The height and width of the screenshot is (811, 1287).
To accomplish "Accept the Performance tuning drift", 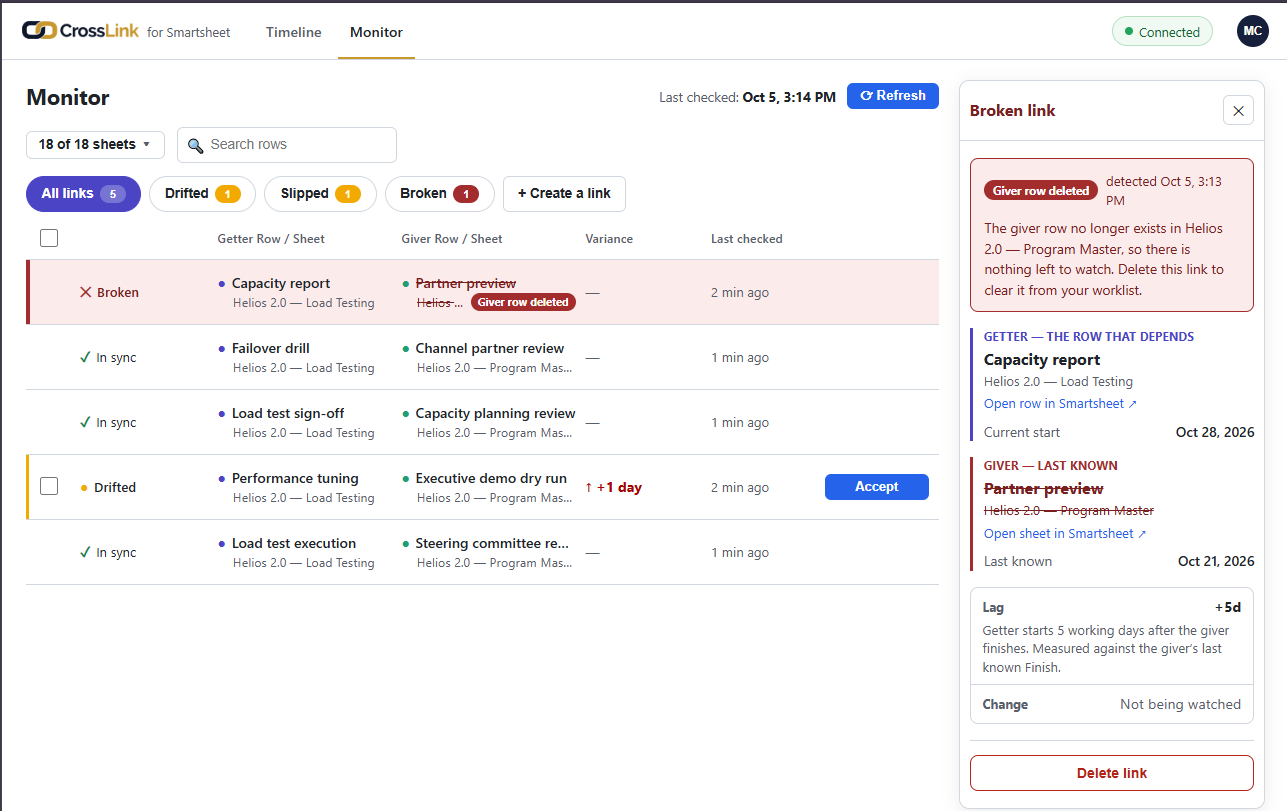I will pyautogui.click(x=877, y=487).
